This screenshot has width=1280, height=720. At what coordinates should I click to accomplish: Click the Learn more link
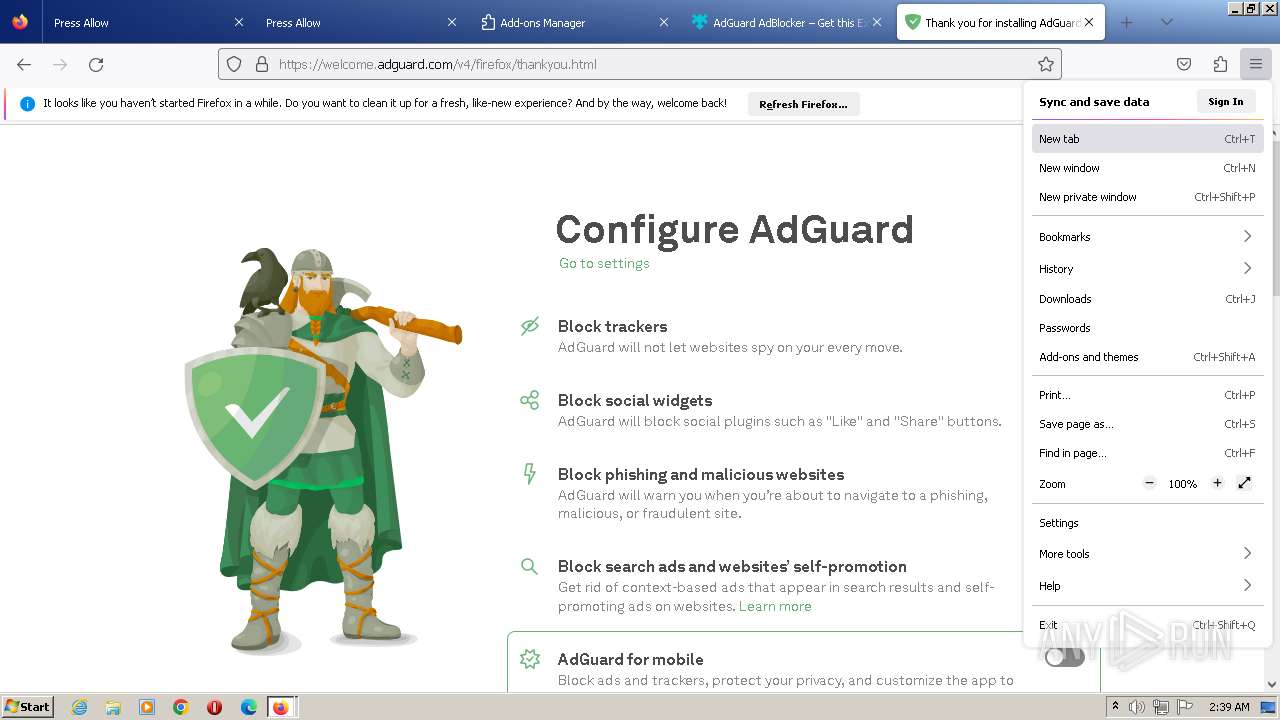775,606
